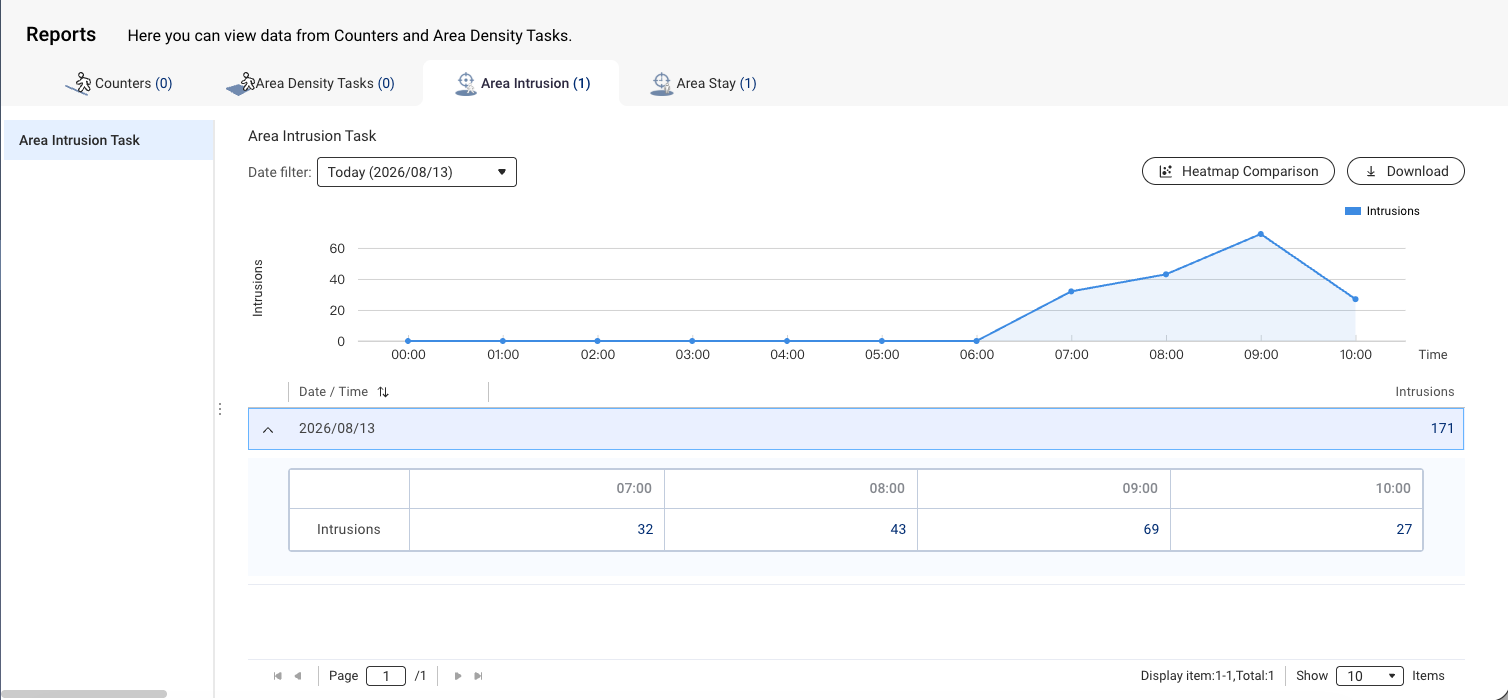Viewport: 1508px width, 700px height.
Task: Click the 09:00 peak data point
Action: click(x=1260, y=234)
